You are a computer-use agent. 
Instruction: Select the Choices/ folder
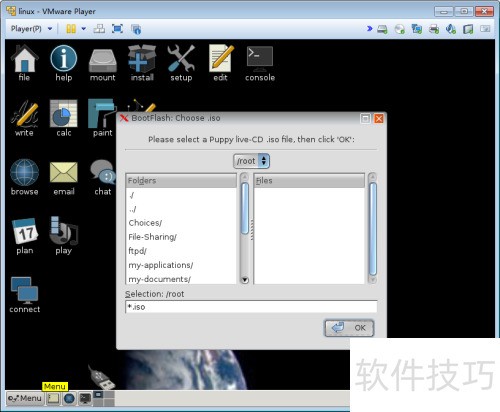(x=181, y=223)
